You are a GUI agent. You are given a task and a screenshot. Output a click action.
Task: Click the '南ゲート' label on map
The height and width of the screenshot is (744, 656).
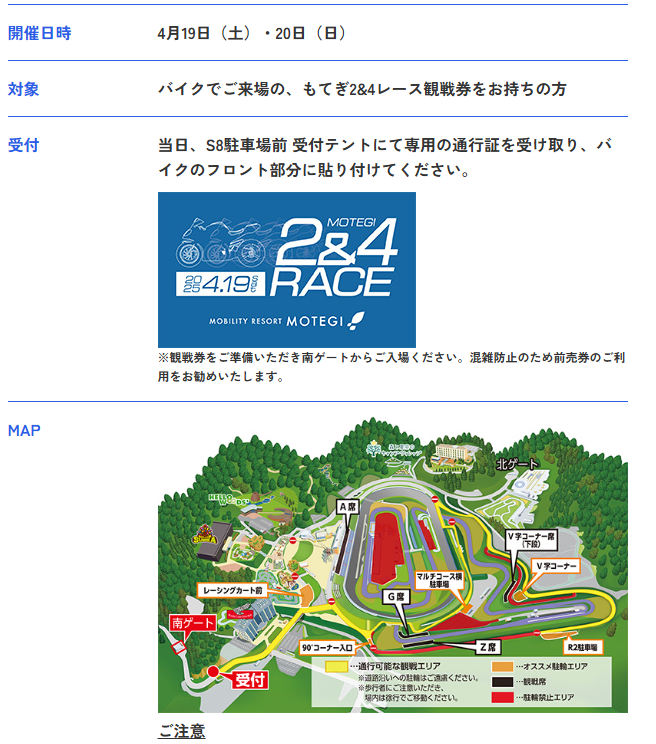[193, 623]
